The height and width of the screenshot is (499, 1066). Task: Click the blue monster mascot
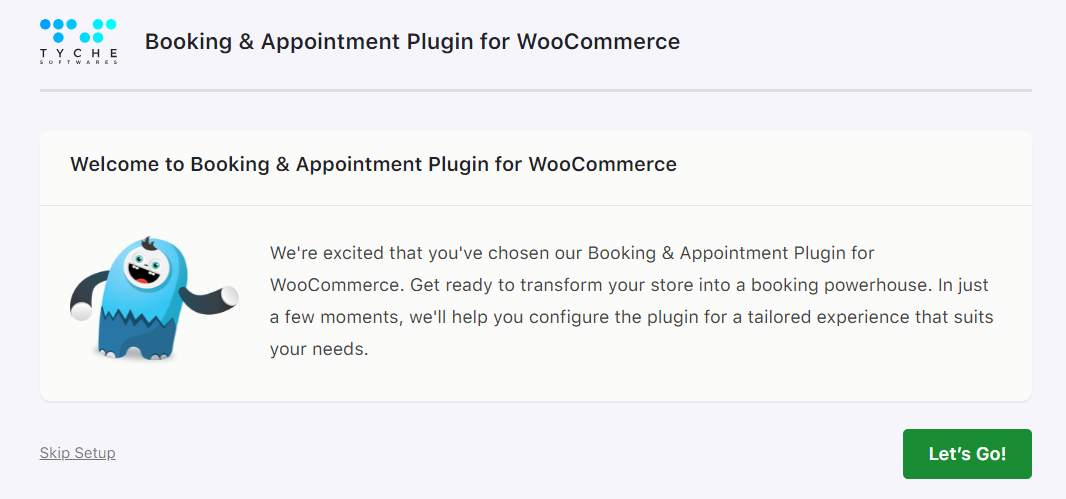(x=150, y=300)
